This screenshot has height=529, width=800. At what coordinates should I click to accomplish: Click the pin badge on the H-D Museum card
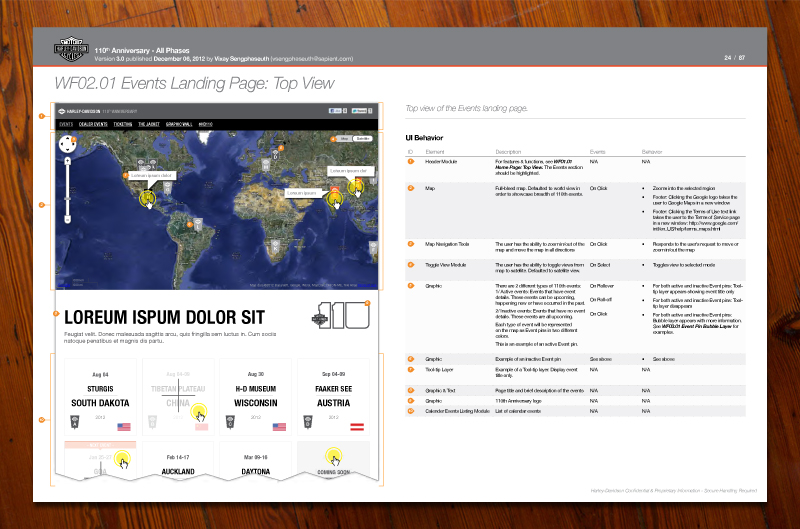[x=230, y=422]
